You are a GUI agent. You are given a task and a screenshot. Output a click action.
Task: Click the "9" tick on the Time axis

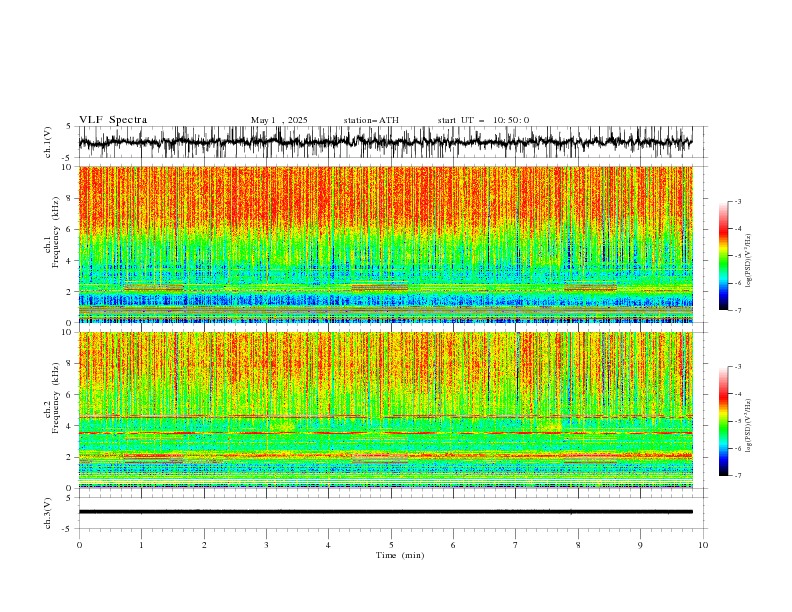tap(640, 545)
